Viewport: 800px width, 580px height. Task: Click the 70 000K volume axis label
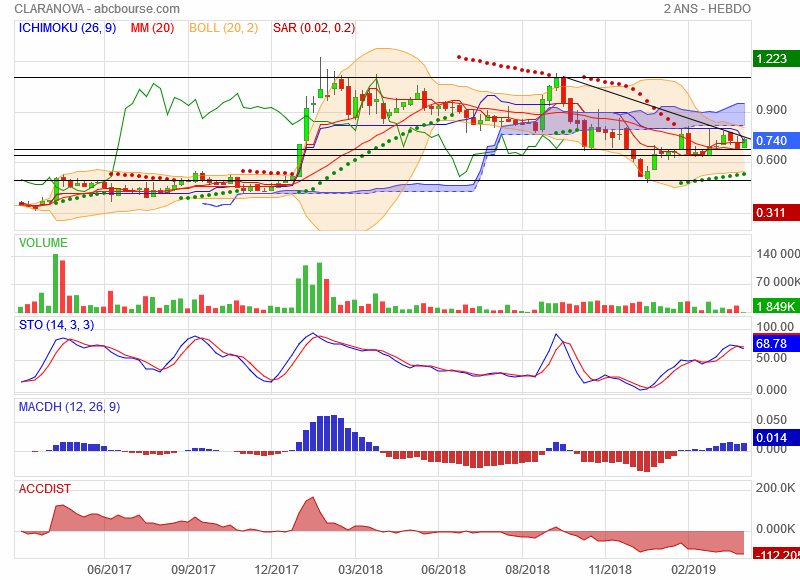coord(778,282)
